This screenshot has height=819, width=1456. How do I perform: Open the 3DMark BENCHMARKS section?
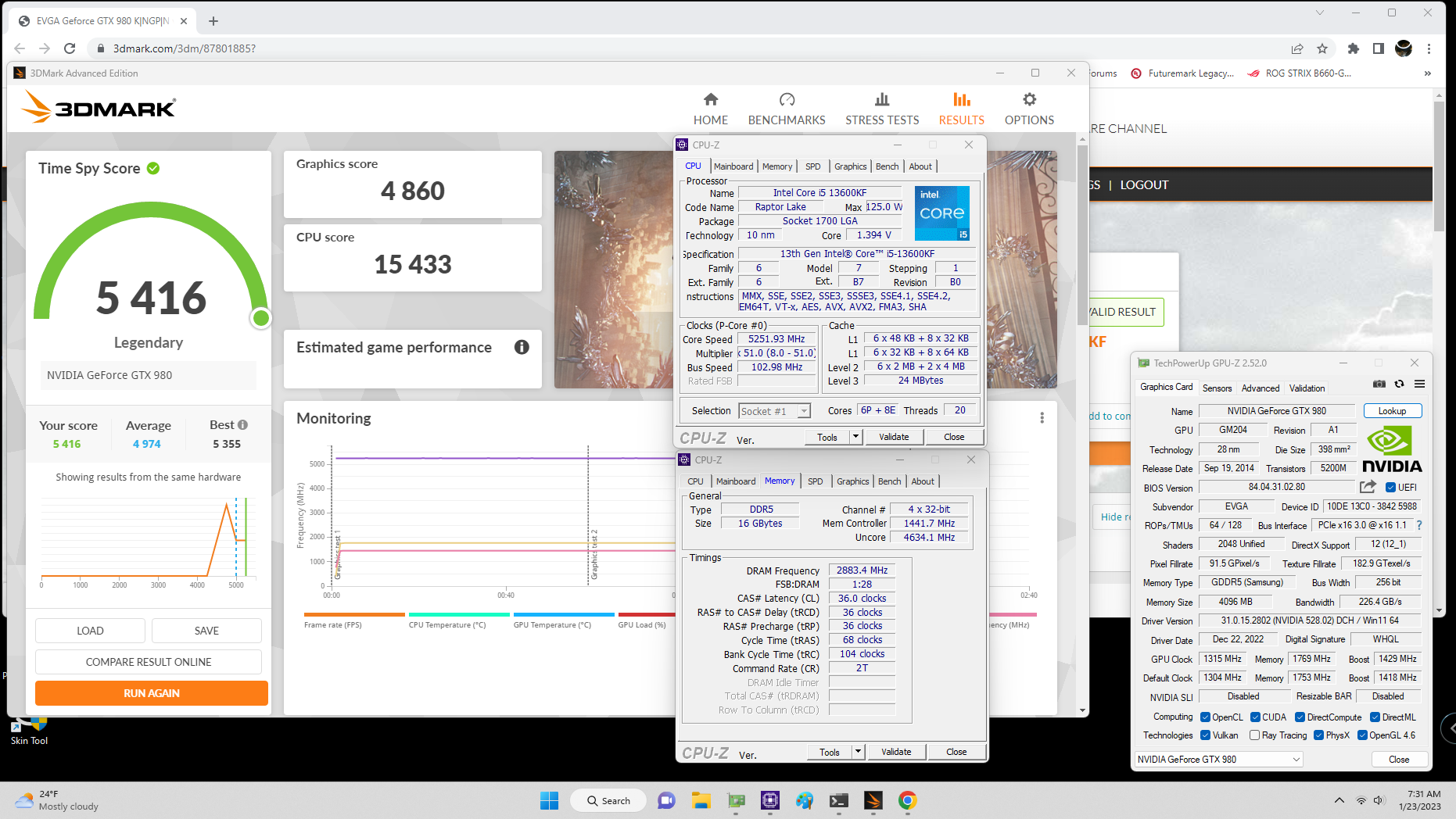click(787, 109)
